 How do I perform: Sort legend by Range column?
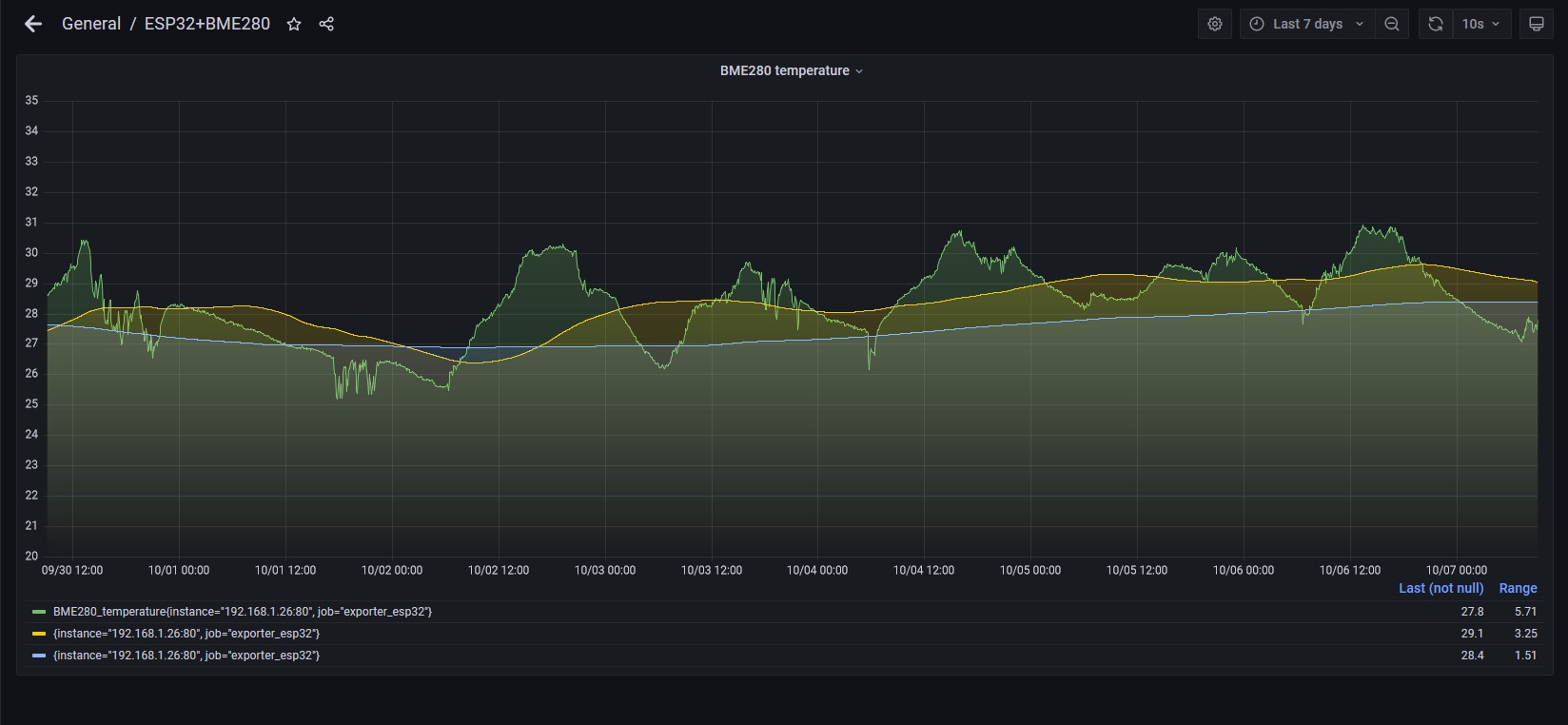1518,588
